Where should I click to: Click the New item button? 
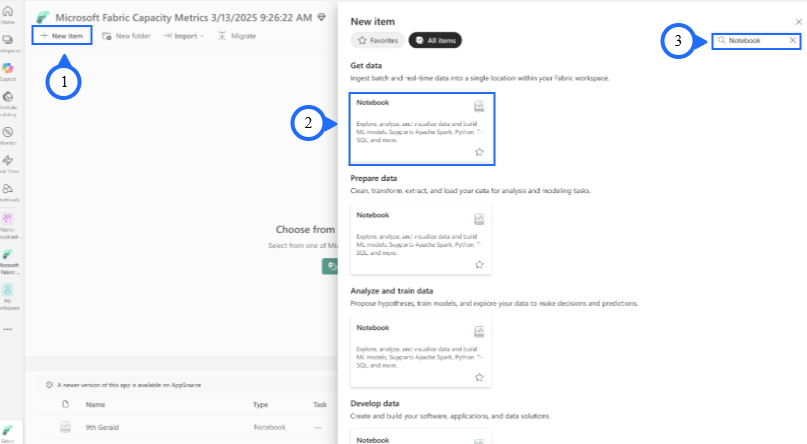(x=62, y=35)
